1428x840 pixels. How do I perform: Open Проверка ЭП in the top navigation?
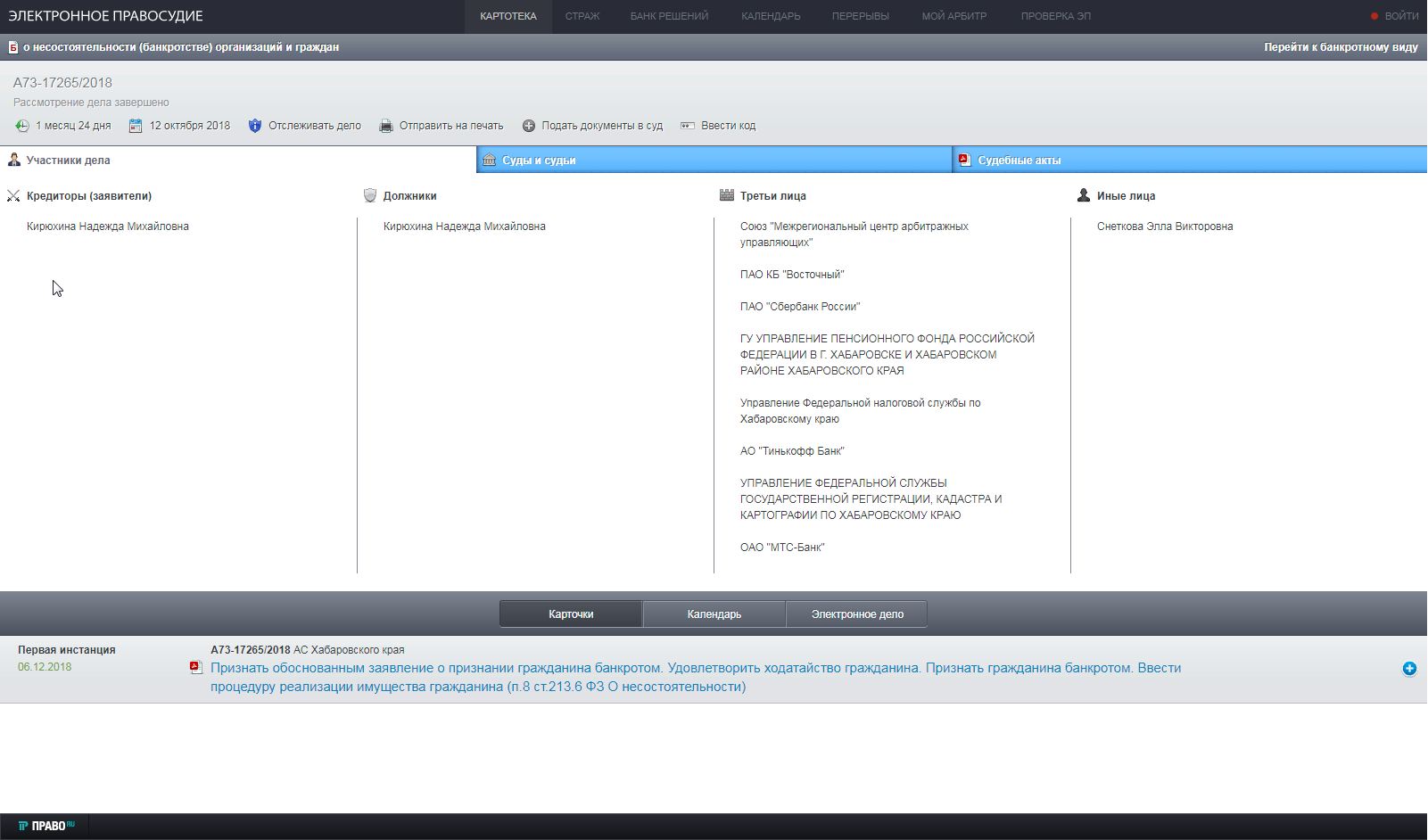tap(1055, 16)
